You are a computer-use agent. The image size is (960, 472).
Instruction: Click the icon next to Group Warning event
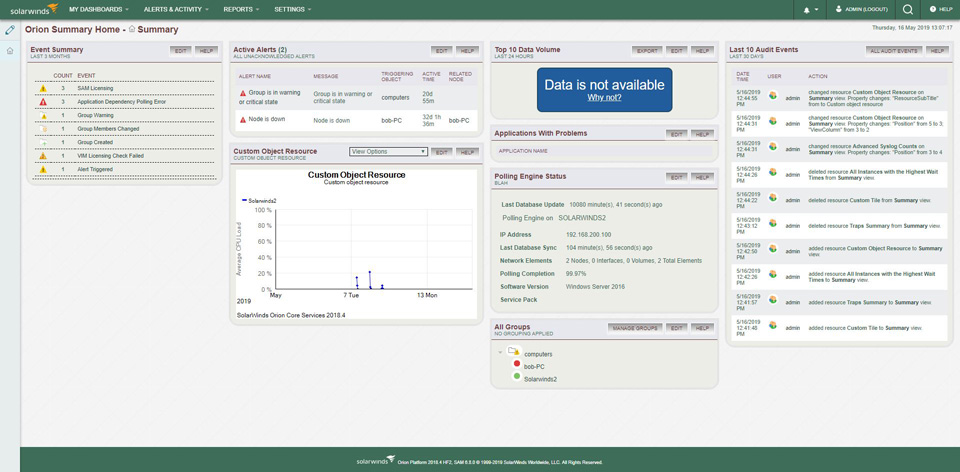(43, 115)
